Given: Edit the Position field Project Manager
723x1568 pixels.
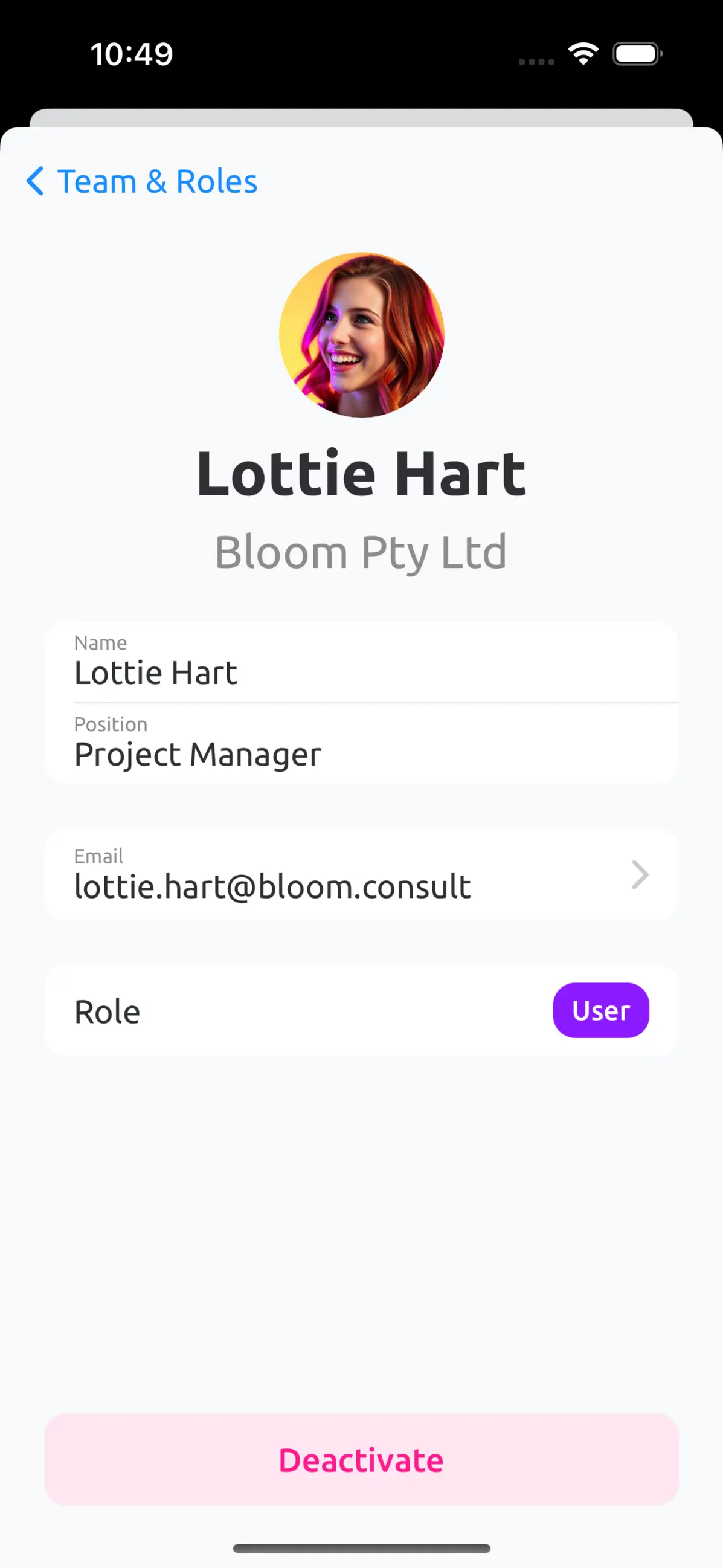Looking at the screenshot, I should pos(361,744).
